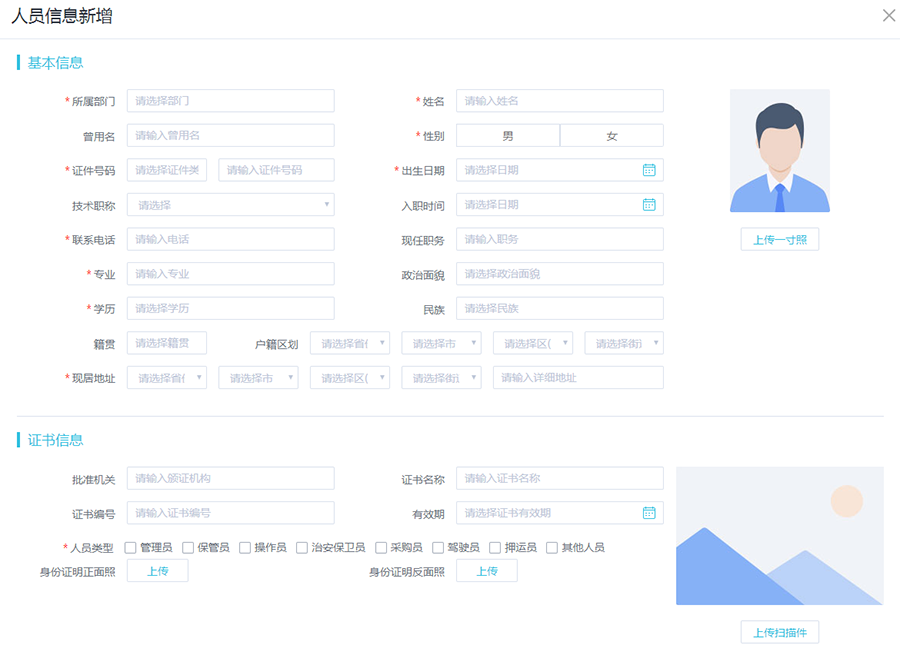
Task: Choose 女 gender option
Action: pyautogui.click(x=612, y=136)
